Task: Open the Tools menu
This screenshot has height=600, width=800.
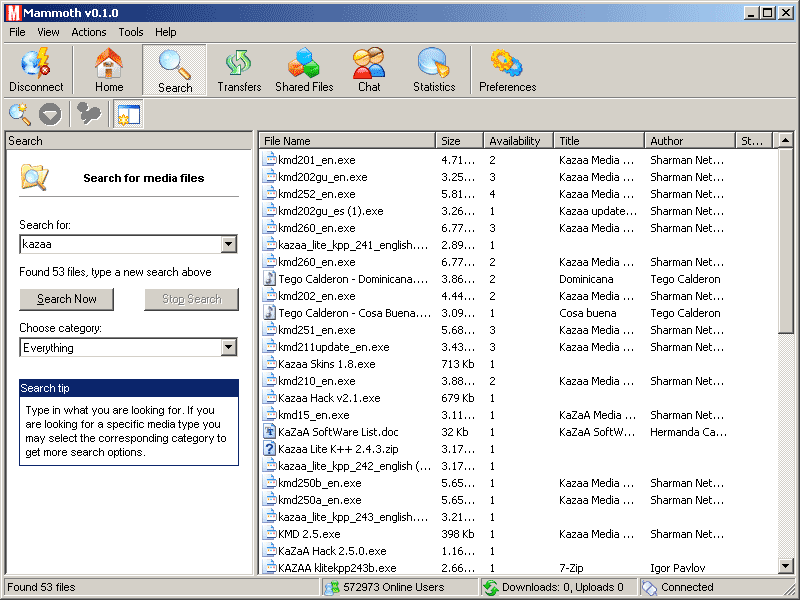Action: (131, 32)
